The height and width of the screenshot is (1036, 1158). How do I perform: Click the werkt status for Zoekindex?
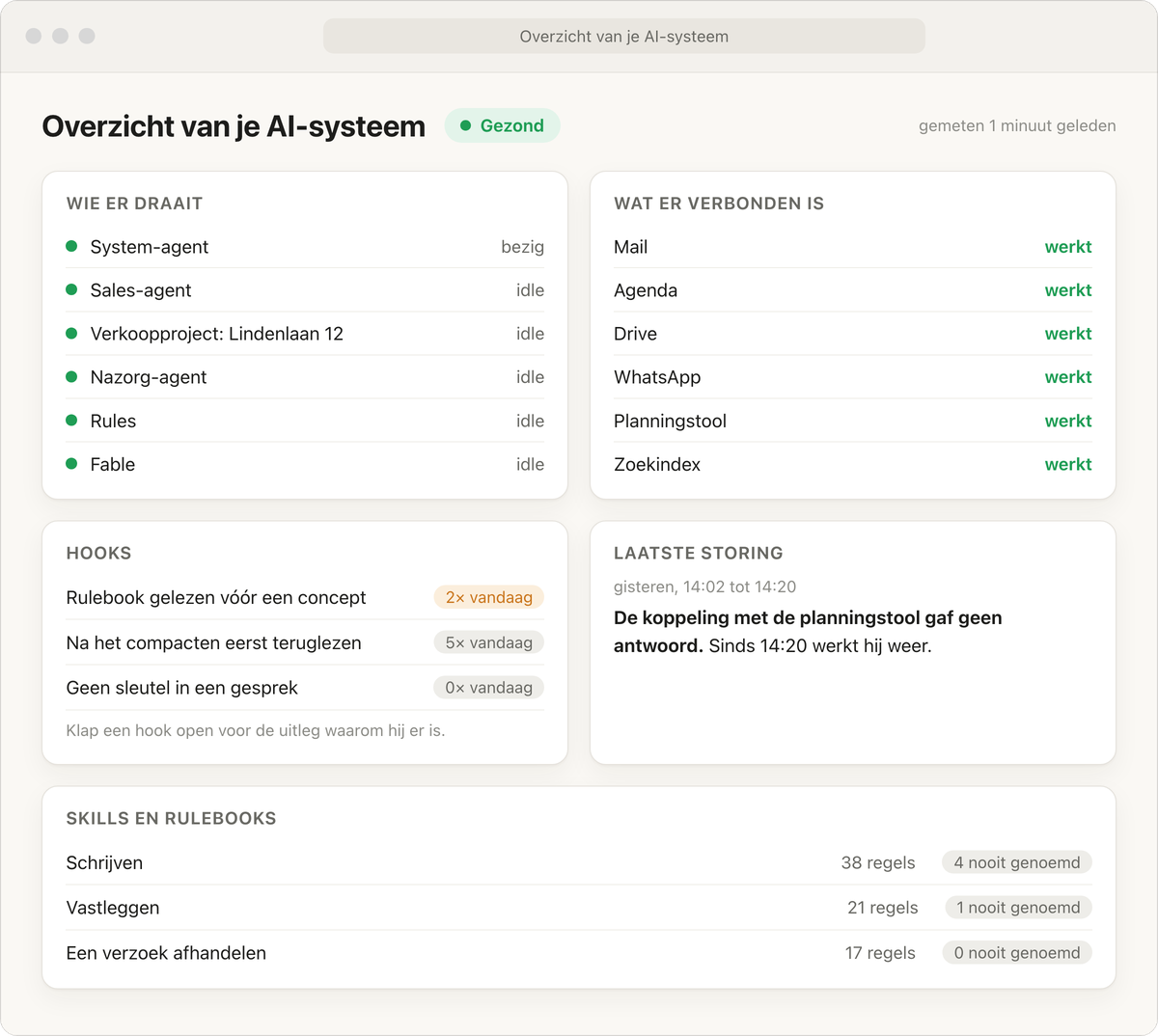(1068, 464)
